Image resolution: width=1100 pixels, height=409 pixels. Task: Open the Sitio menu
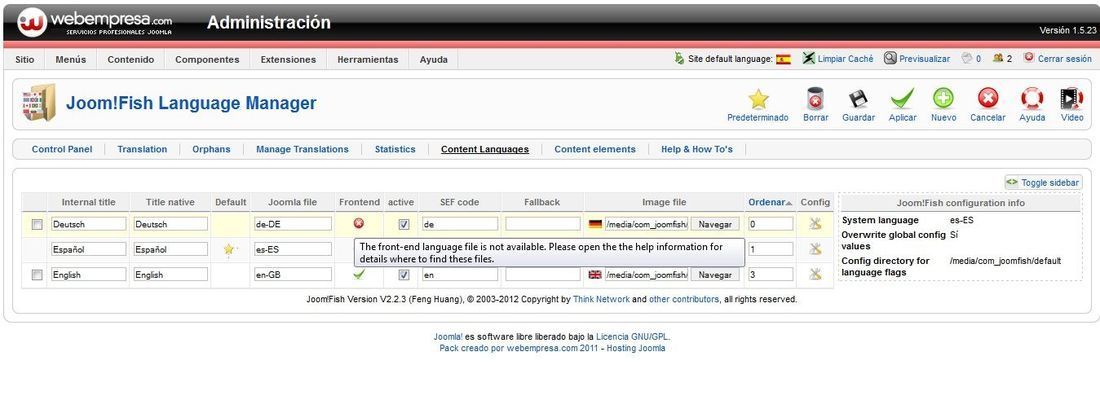click(25, 60)
